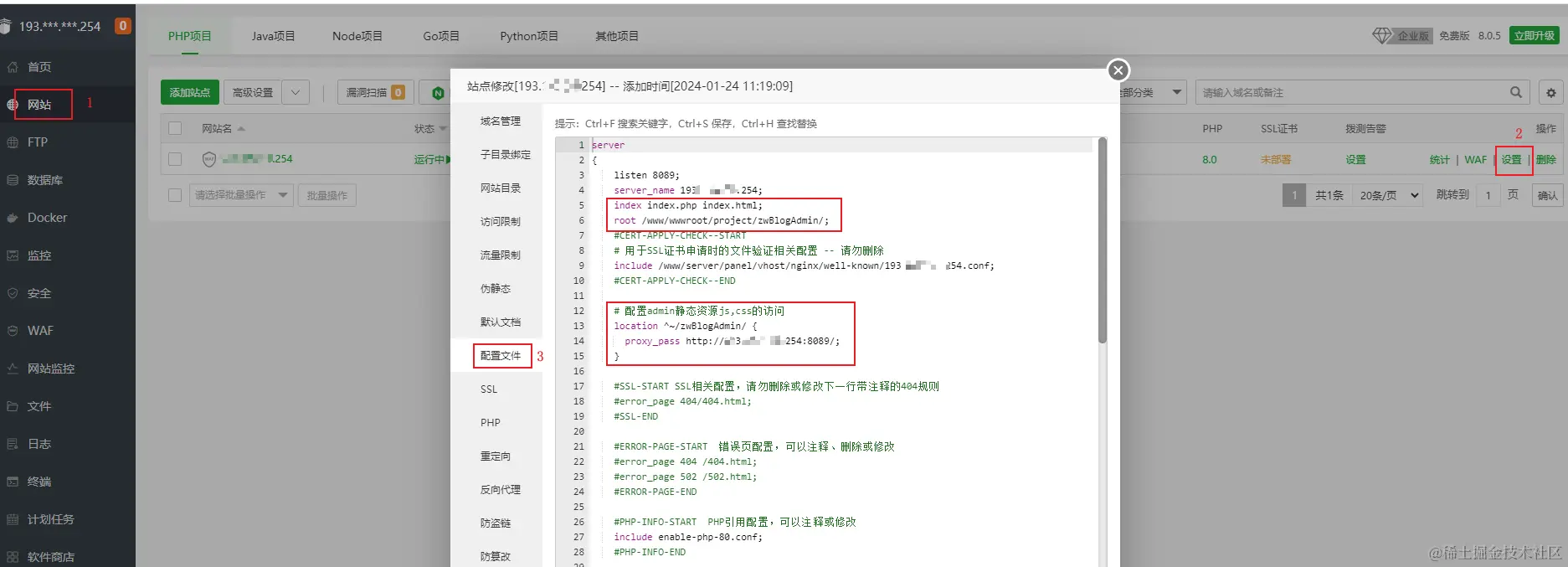Open the gear settings icon beside search

[1551, 93]
